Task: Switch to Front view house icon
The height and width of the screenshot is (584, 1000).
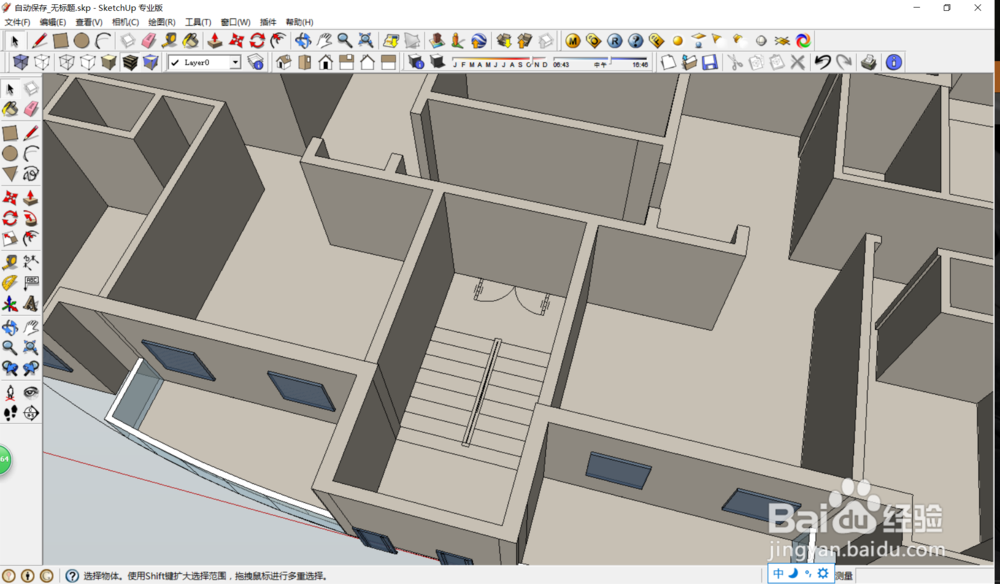Action: pyautogui.click(x=326, y=62)
